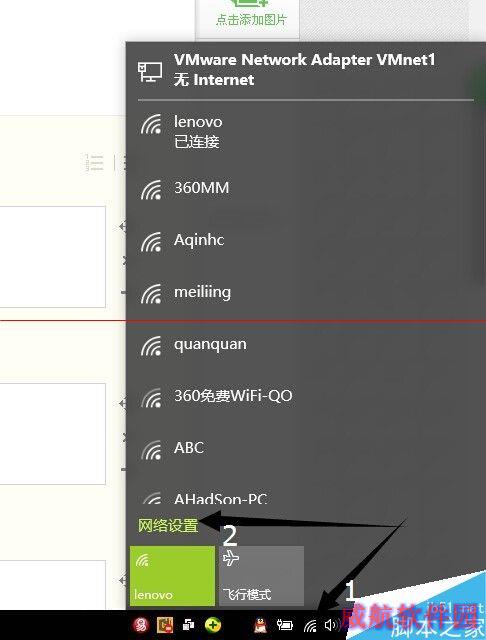Open the green plus taskbar icon
The image size is (486, 640).
[213, 625]
